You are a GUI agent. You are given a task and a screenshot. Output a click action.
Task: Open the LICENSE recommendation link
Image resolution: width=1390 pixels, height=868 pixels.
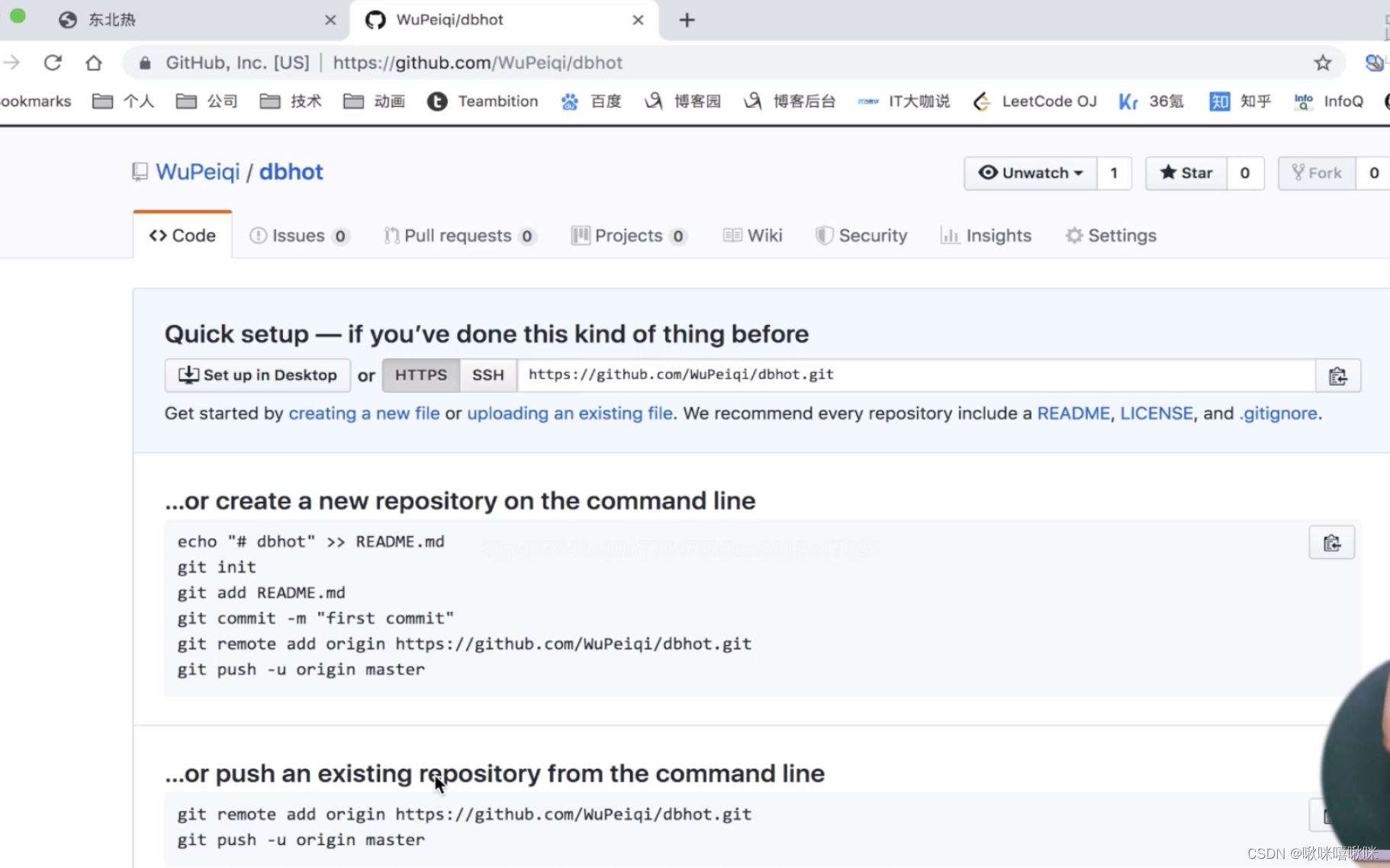tap(1157, 413)
